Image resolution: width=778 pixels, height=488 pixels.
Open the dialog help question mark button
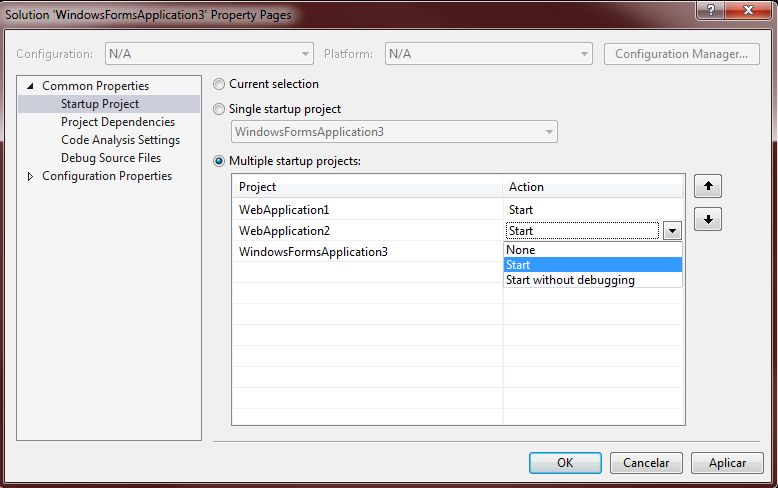(710, 9)
